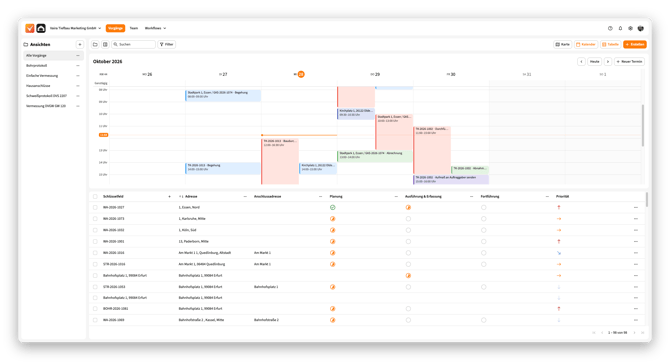670x363 pixels.
Task: Switch to the Vorgänge tab
Action: (115, 28)
